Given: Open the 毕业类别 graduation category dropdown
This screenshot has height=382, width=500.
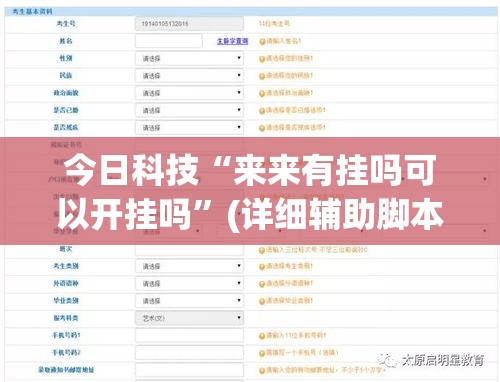Looking at the screenshot, I should click(189, 301).
